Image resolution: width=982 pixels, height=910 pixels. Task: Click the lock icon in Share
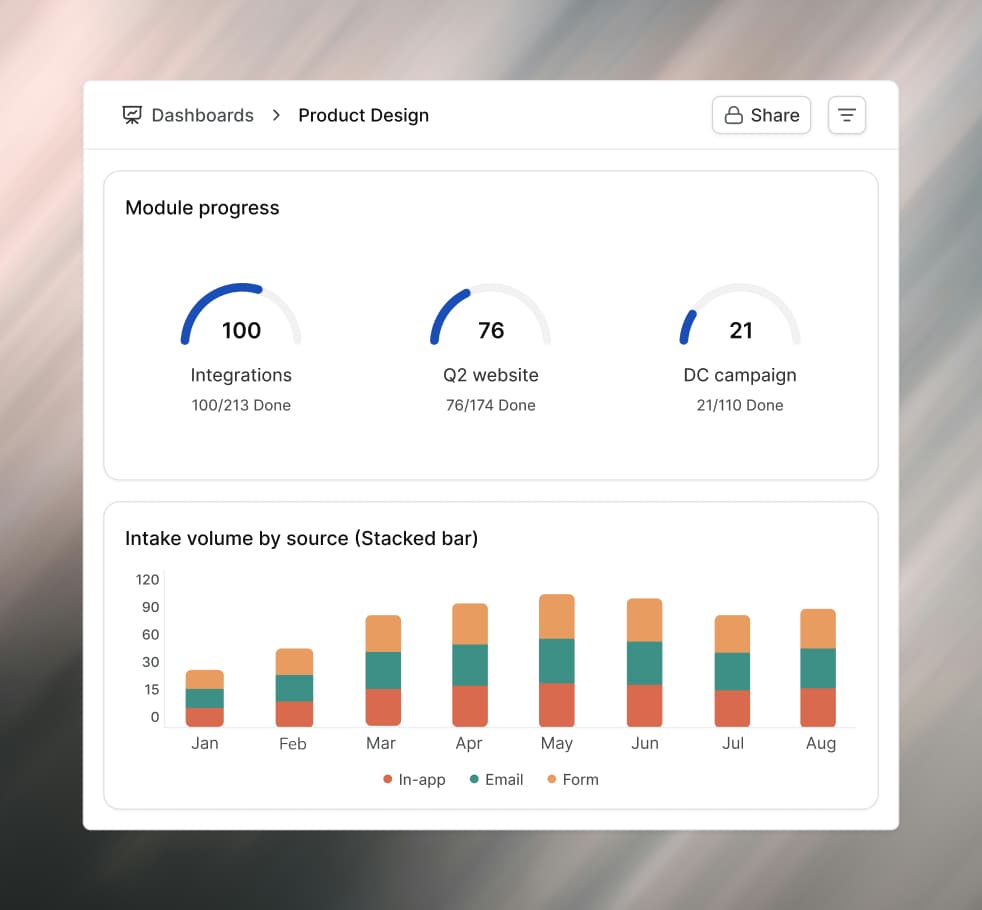[x=733, y=115]
